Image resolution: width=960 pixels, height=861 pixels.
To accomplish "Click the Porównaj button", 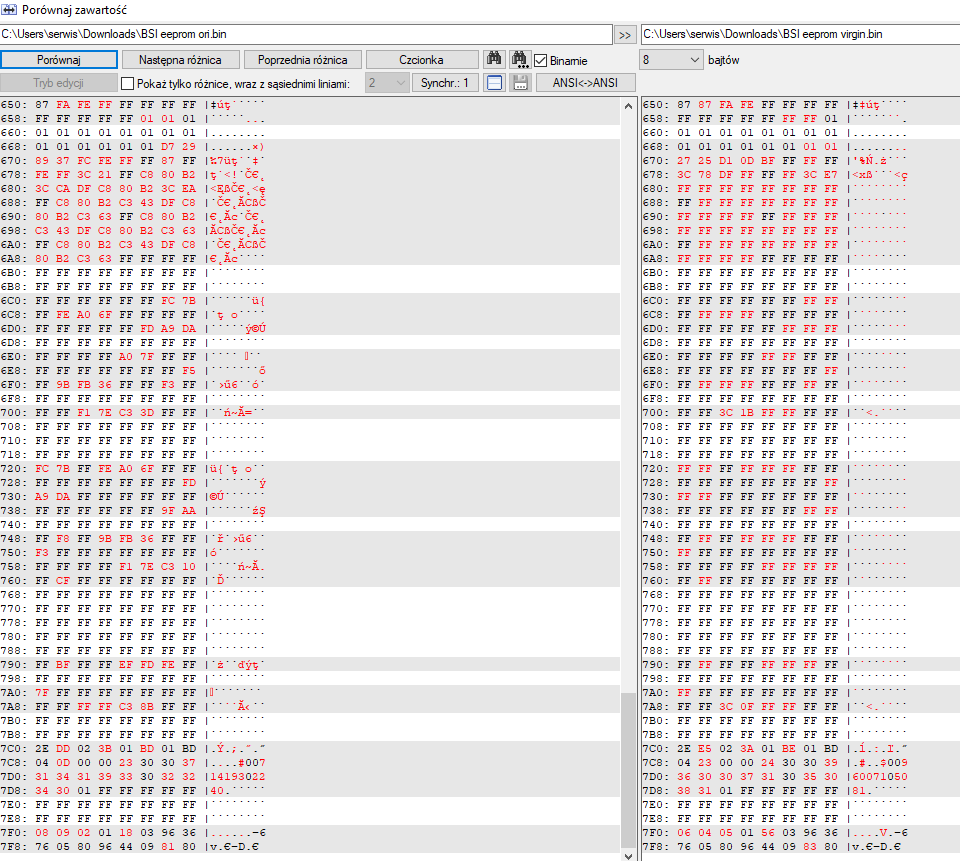I will click(x=59, y=59).
